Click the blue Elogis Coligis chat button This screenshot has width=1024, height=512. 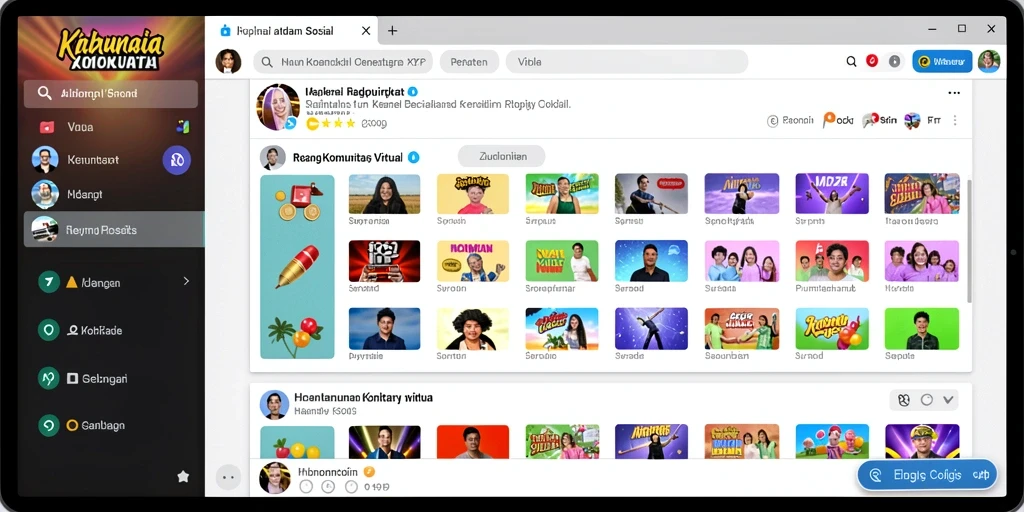[927, 475]
